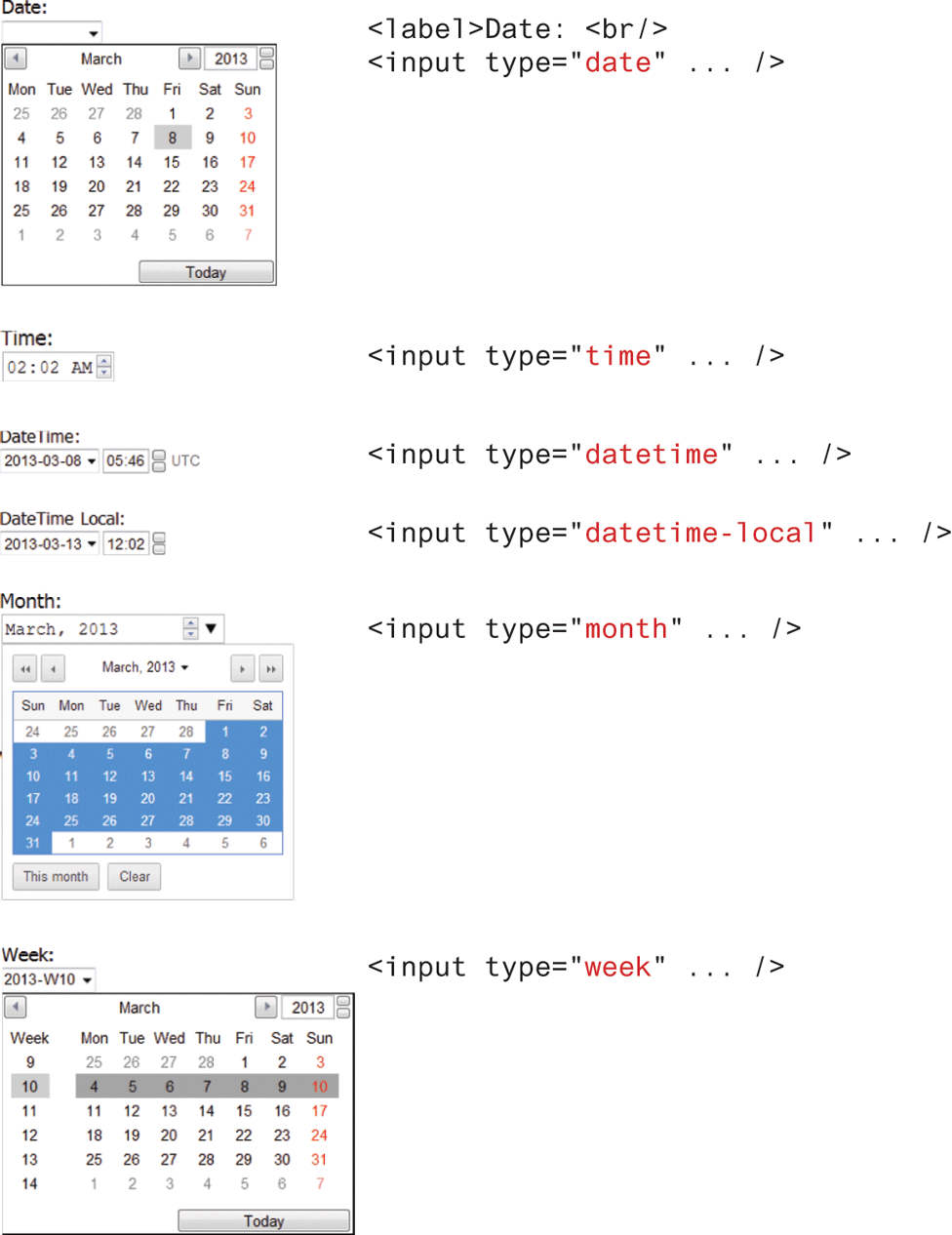Open the 2013-W10 week dropdown
Screen dimensions: 952x1235
[x=88, y=979]
